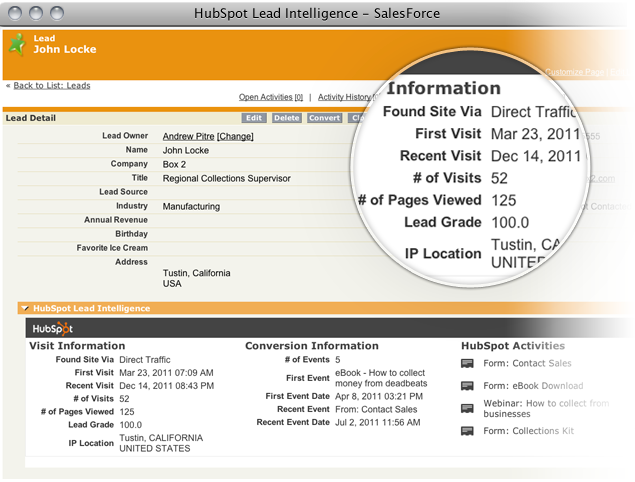Select address text Tustin, California

point(196,273)
